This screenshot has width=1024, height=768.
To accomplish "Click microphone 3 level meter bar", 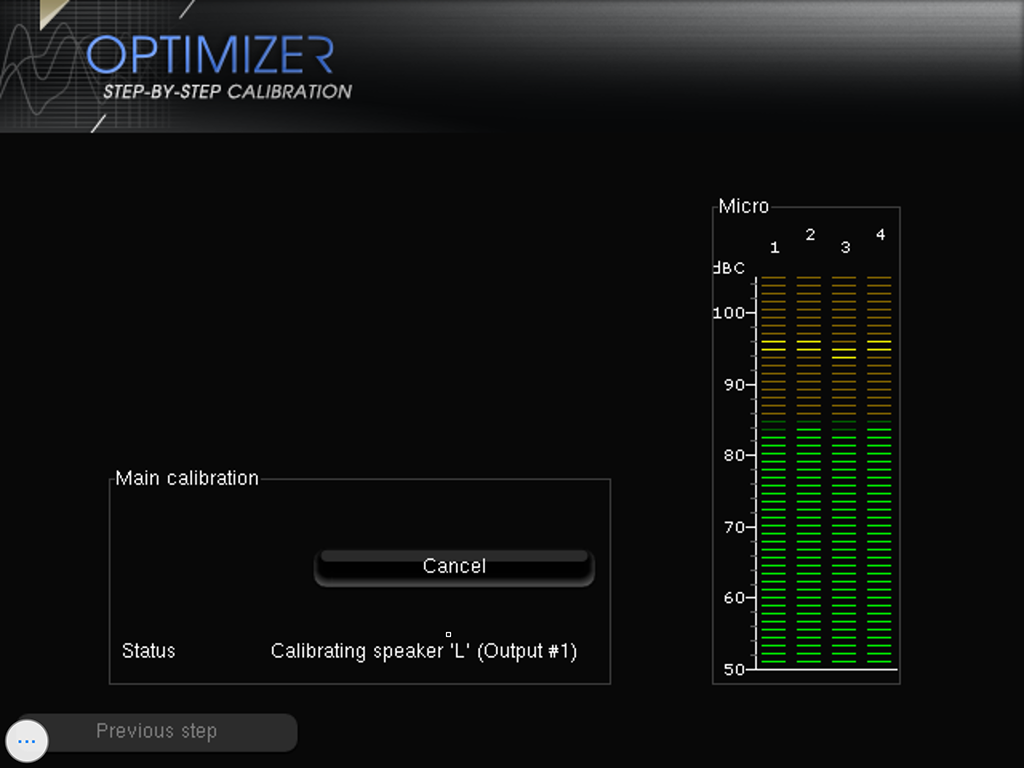I will 844,470.
